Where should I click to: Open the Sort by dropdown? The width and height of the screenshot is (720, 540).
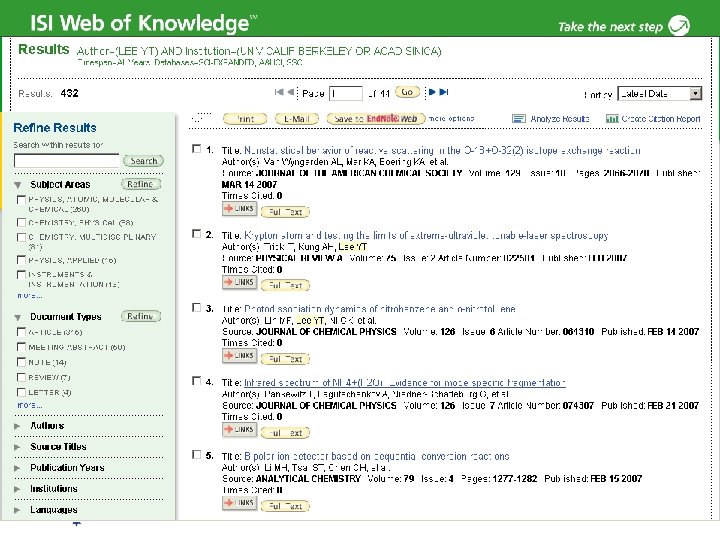point(659,94)
